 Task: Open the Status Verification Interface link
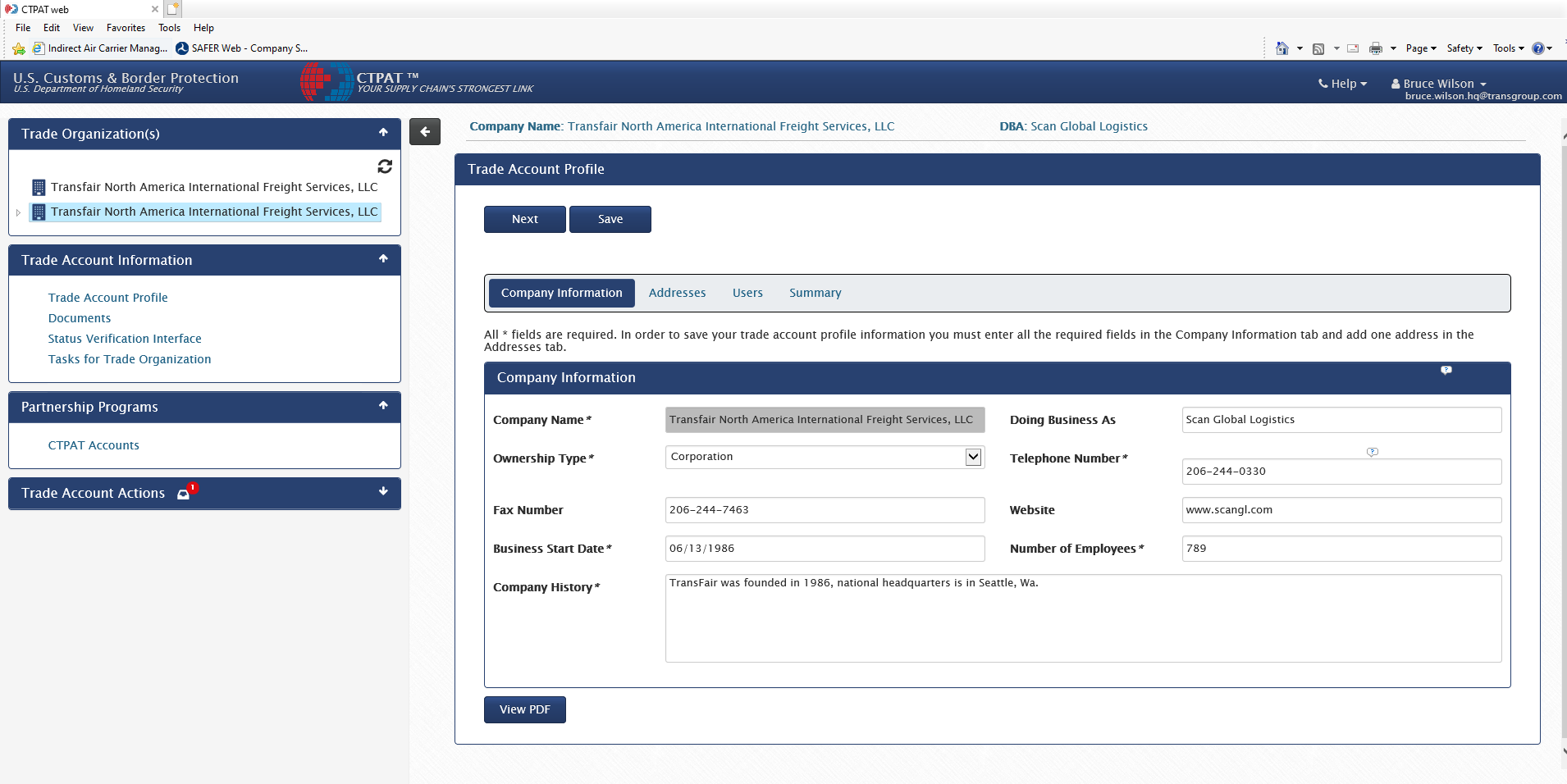point(125,339)
